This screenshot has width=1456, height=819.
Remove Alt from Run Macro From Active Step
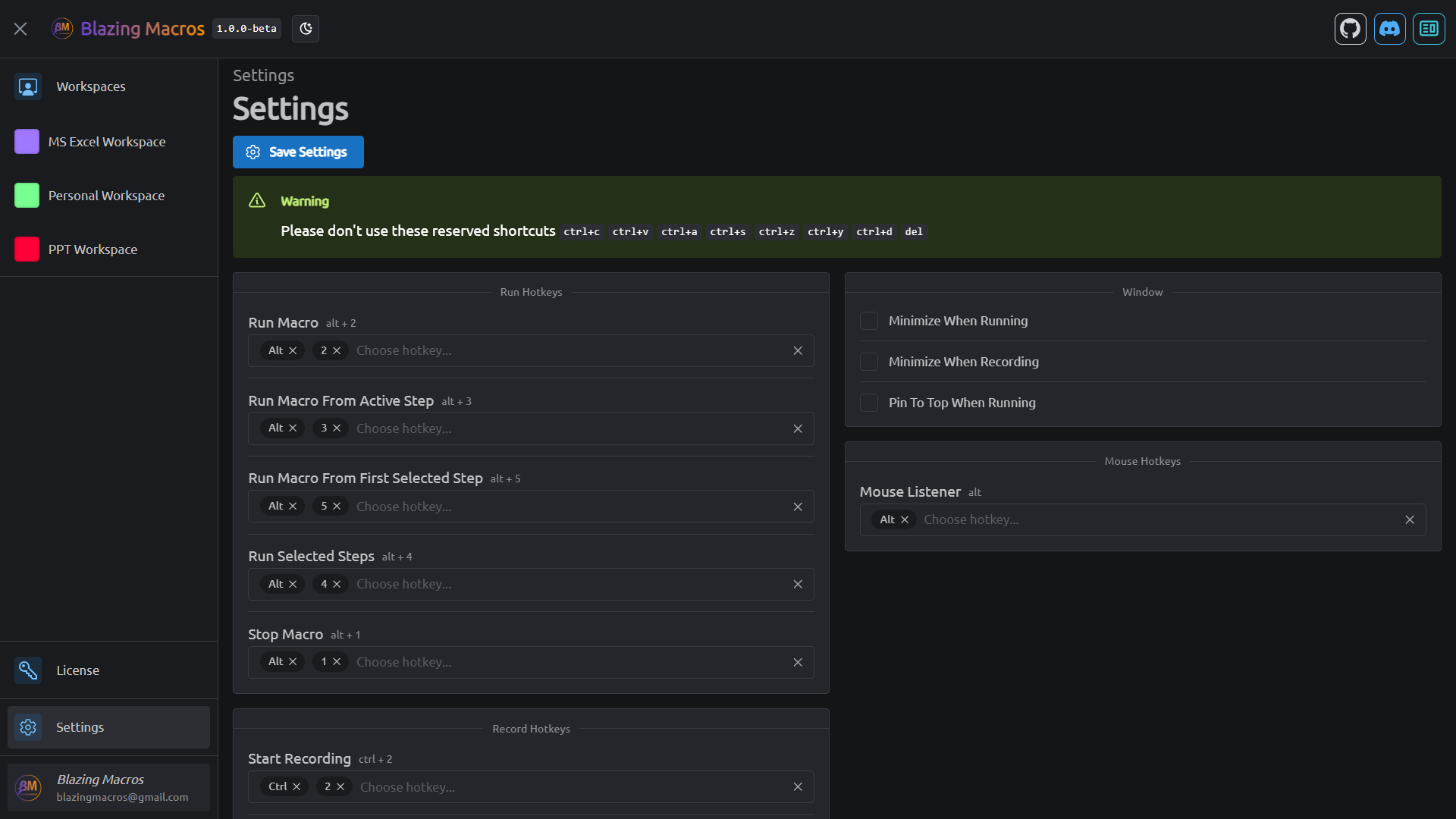point(293,428)
